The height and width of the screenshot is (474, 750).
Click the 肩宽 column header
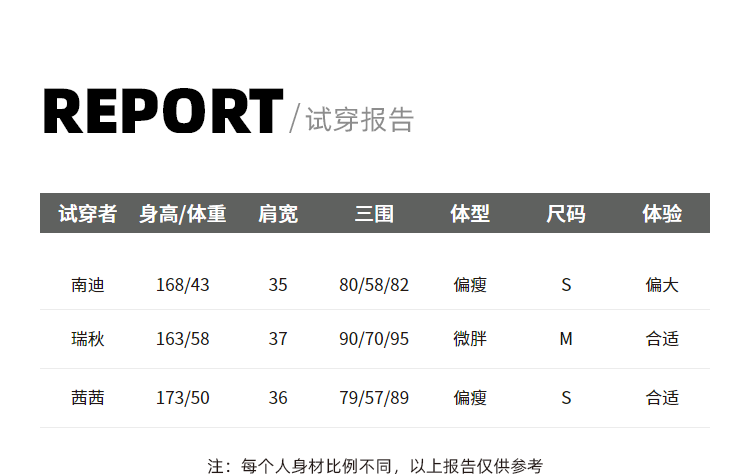[x=278, y=214]
